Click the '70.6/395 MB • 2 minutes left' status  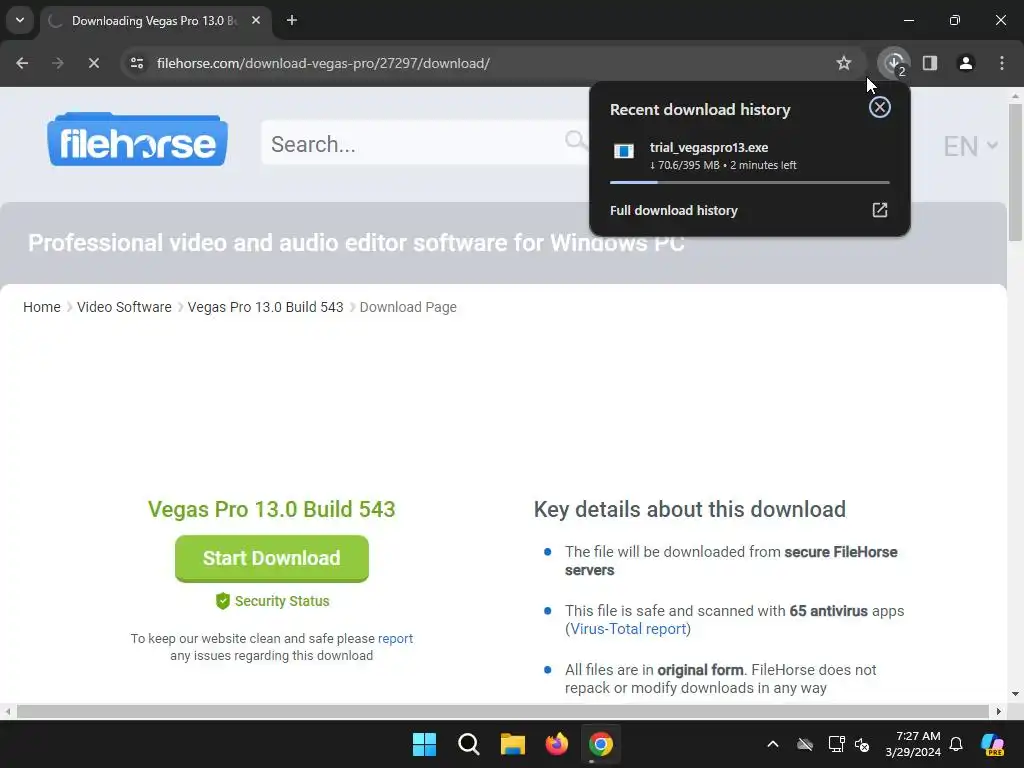coord(723,165)
